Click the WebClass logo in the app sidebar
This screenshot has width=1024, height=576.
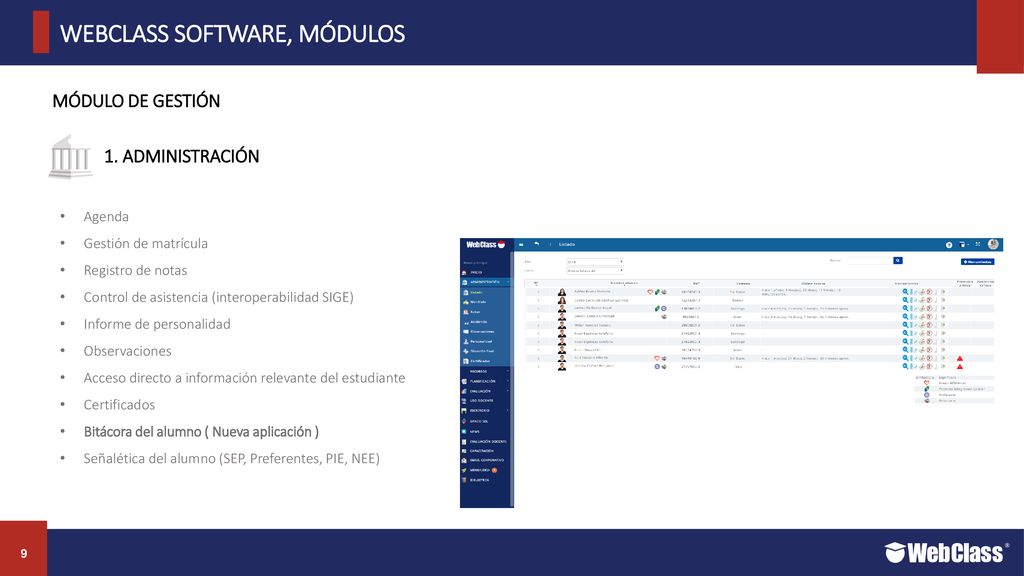[485, 244]
